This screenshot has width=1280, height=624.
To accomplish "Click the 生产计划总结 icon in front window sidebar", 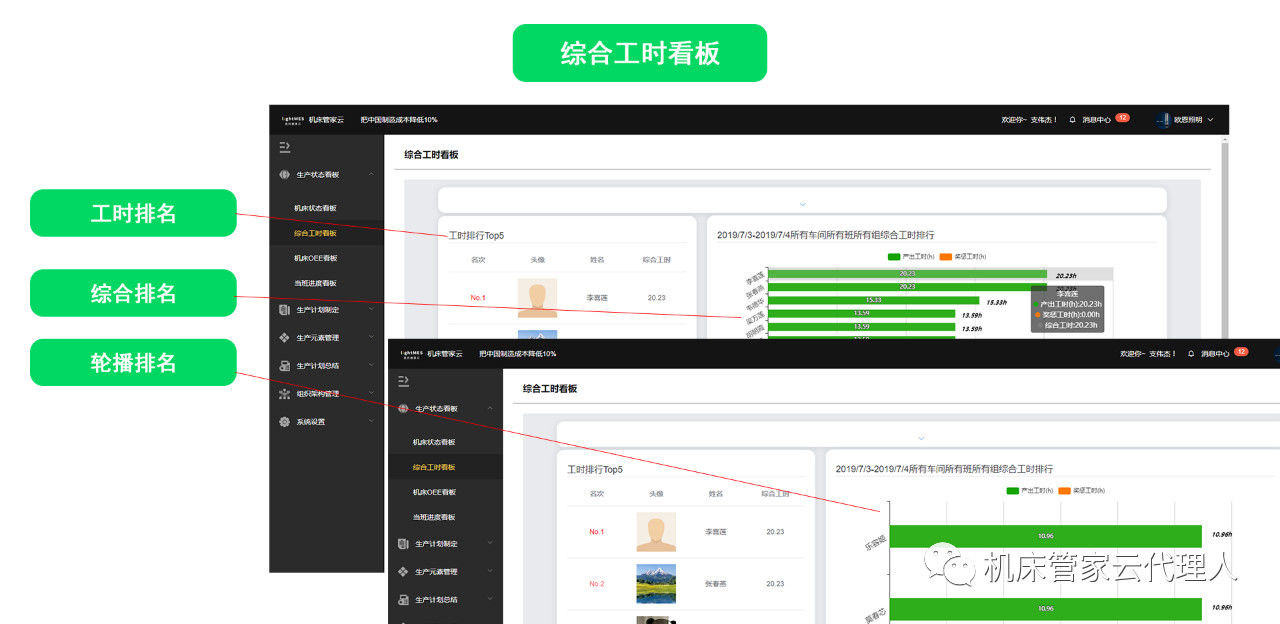I will pos(403,600).
